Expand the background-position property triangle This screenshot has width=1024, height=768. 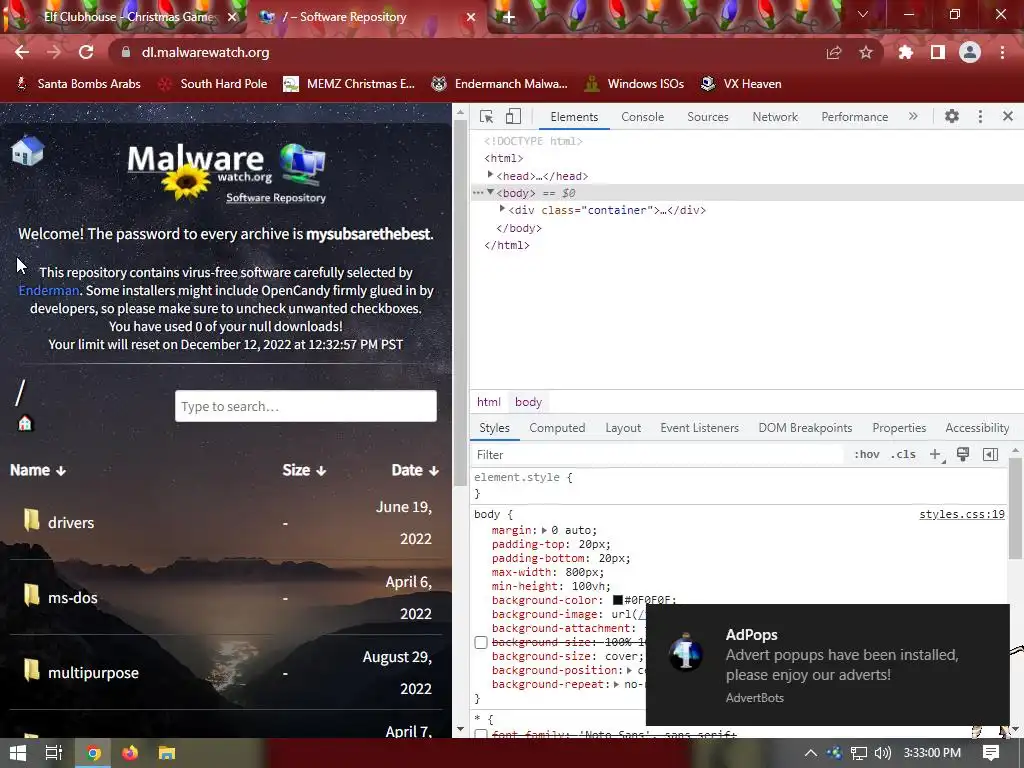click(x=629, y=670)
